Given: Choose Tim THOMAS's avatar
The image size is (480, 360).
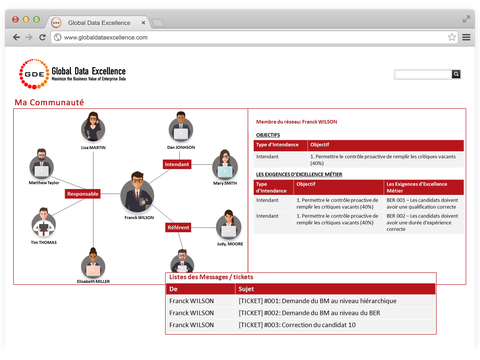Looking at the screenshot, I should coord(44,222).
